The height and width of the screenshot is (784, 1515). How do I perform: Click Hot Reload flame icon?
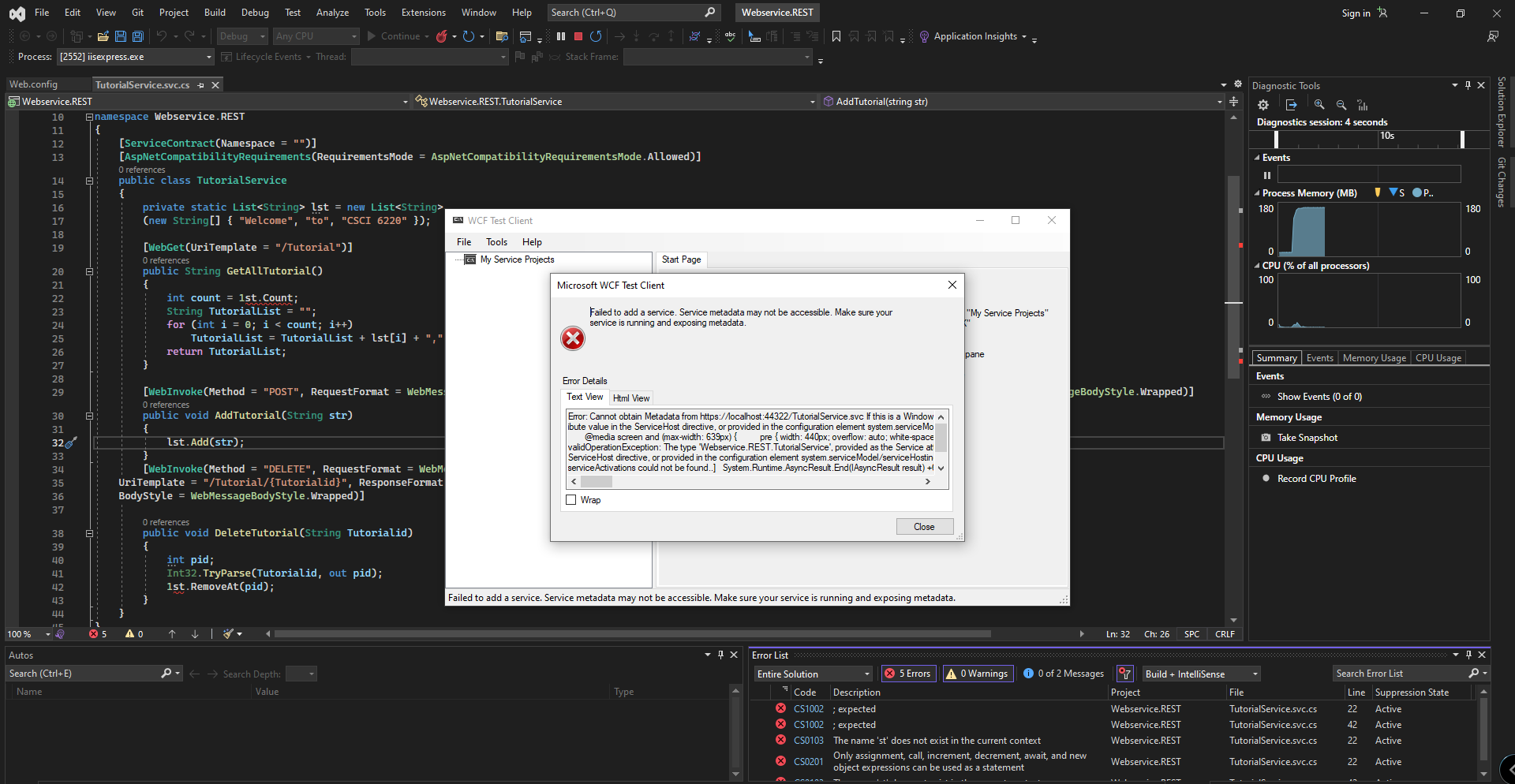click(442, 36)
